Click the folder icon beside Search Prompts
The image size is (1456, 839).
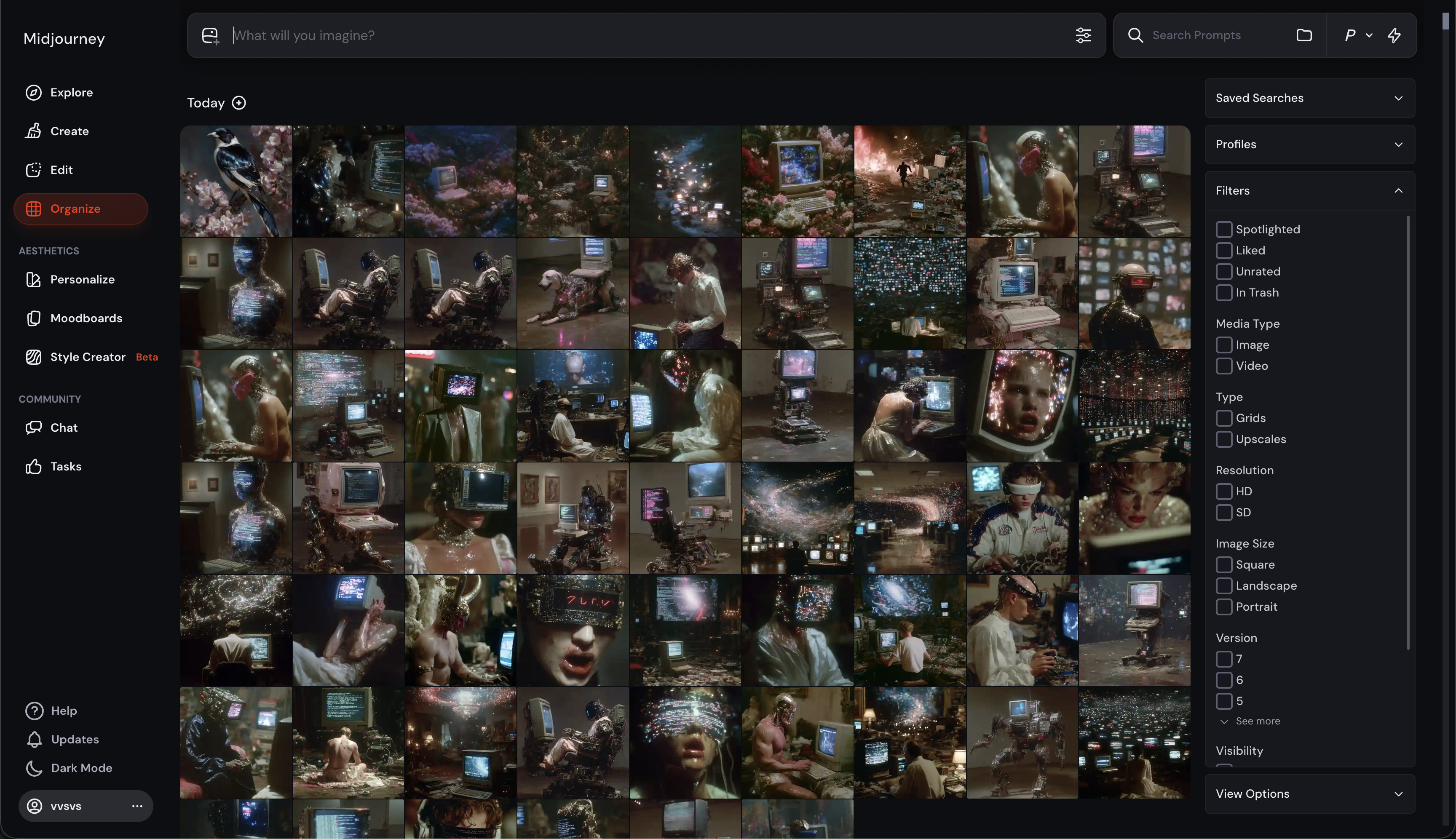(1304, 36)
